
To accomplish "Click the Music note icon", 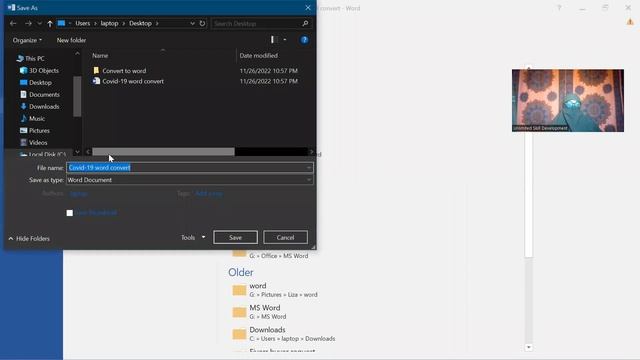I will tap(24, 118).
